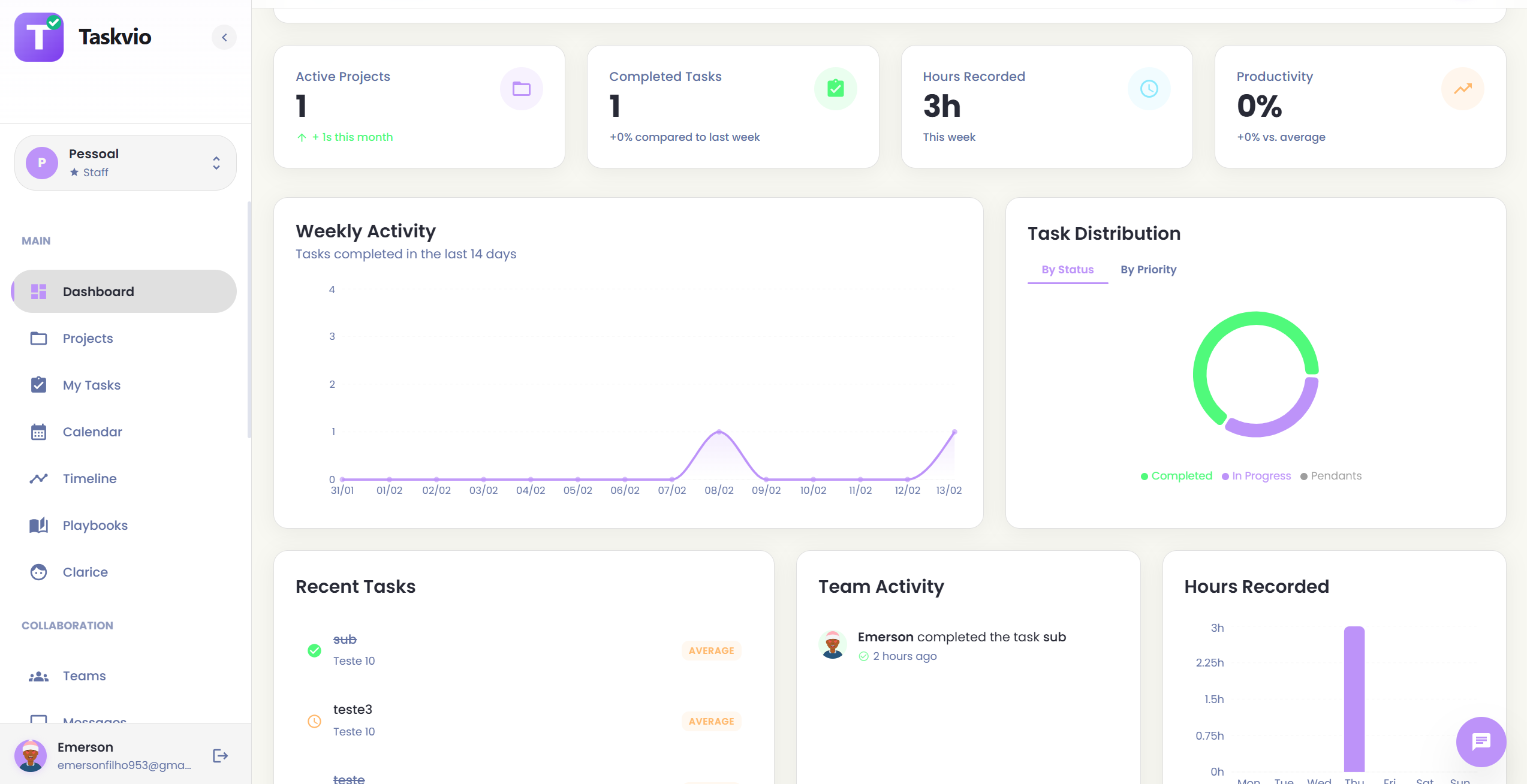Select the By Status tab
This screenshot has height=784, width=1527.
(1067, 269)
